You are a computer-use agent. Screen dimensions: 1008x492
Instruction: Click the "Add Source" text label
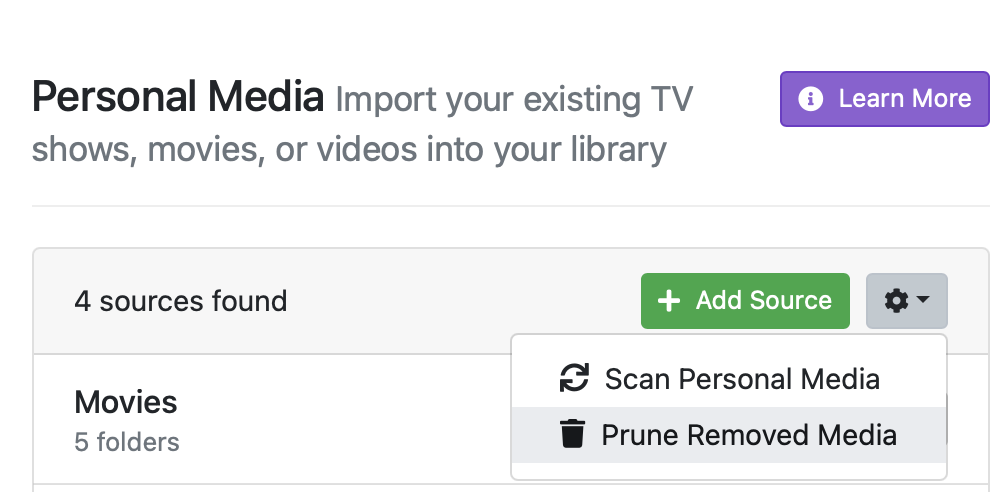[x=763, y=301]
